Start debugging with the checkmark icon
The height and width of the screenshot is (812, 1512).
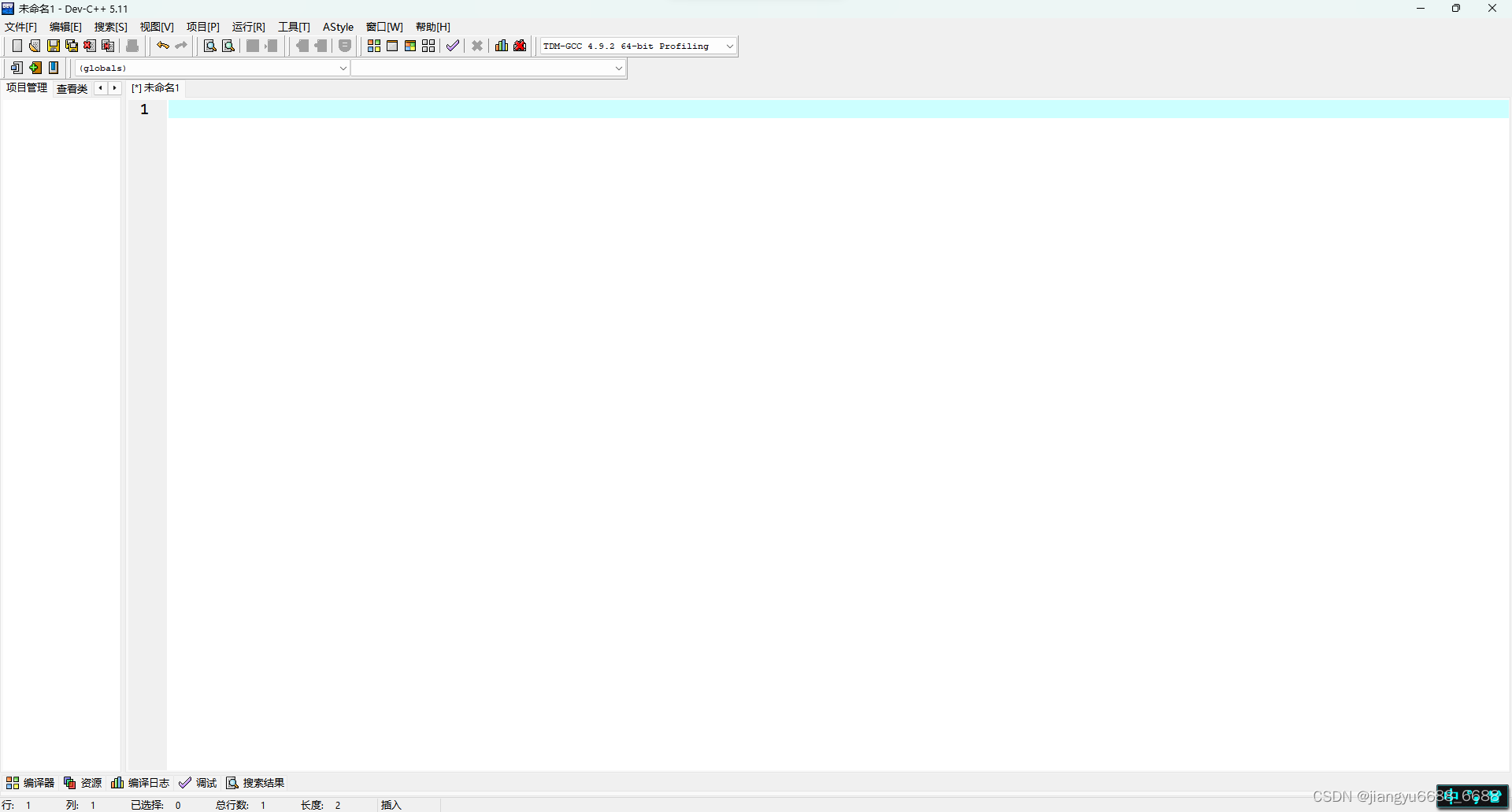point(453,46)
